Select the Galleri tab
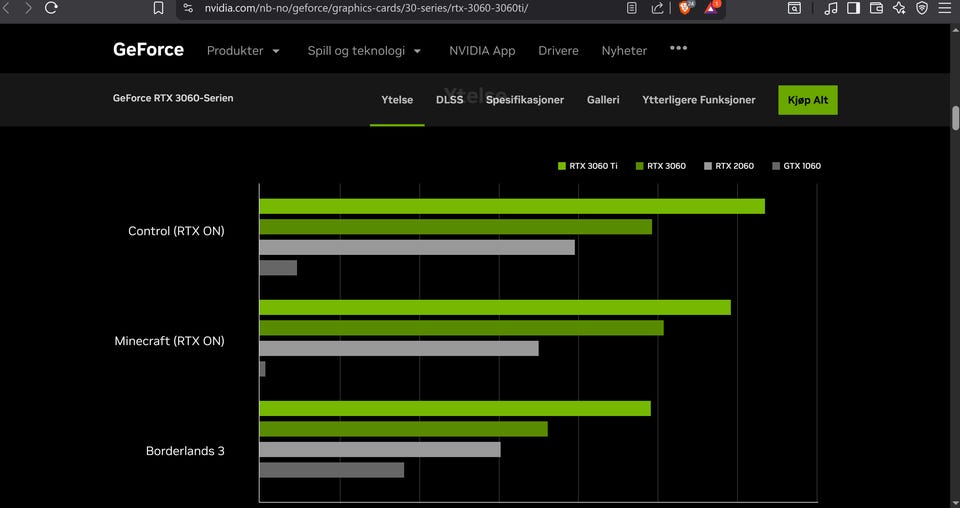 (x=603, y=100)
